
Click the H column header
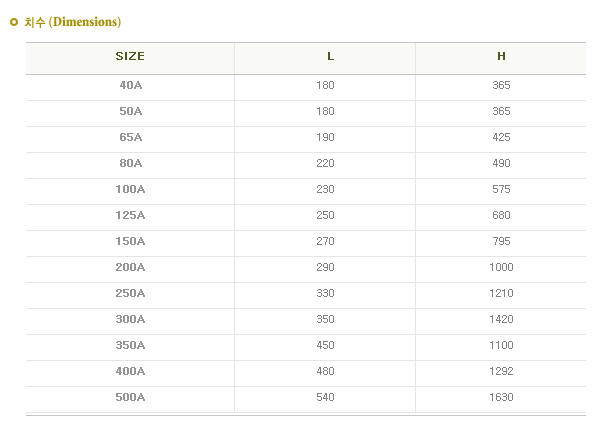(501, 56)
